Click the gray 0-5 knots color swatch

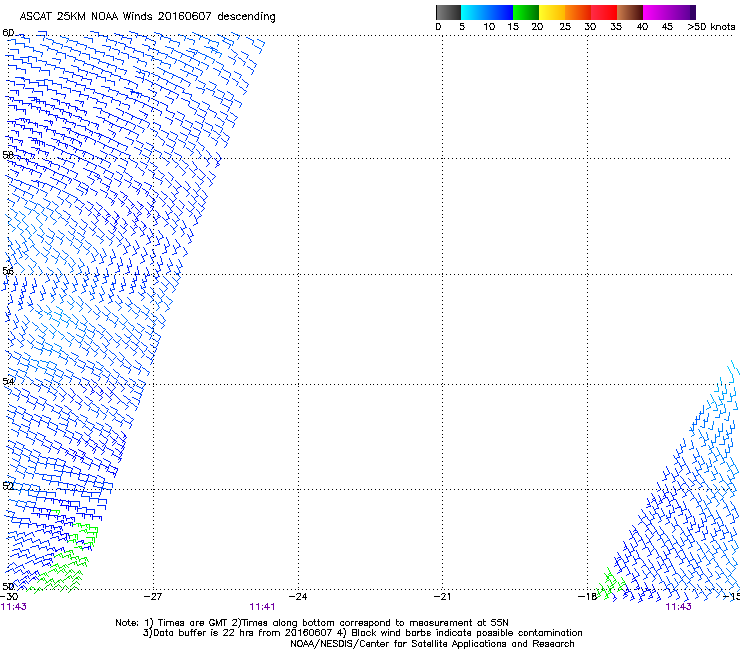(448, 12)
